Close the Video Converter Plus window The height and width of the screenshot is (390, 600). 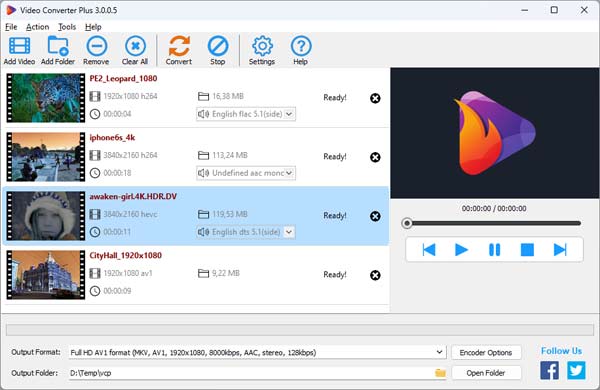[x=584, y=10]
